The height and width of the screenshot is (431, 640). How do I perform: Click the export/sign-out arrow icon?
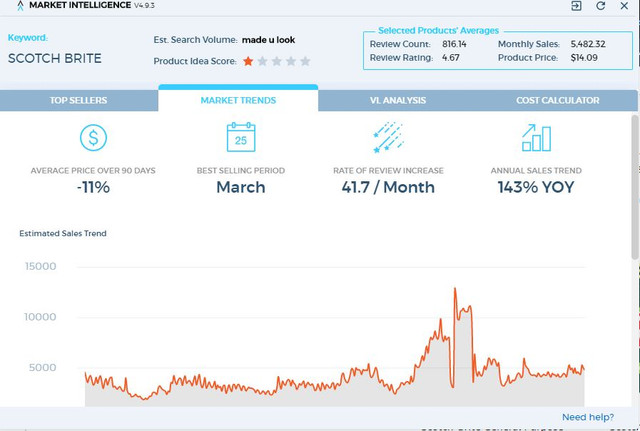pos(576,6)
